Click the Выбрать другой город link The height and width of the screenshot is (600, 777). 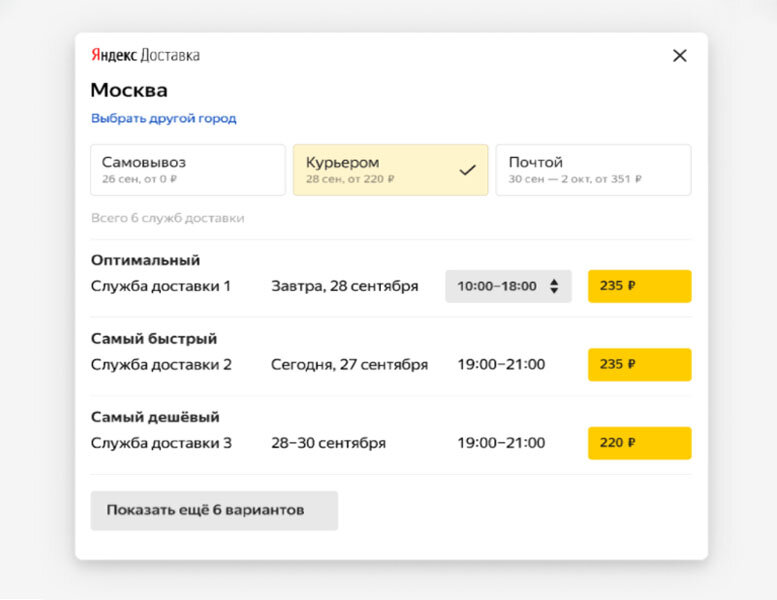point(164,118)
